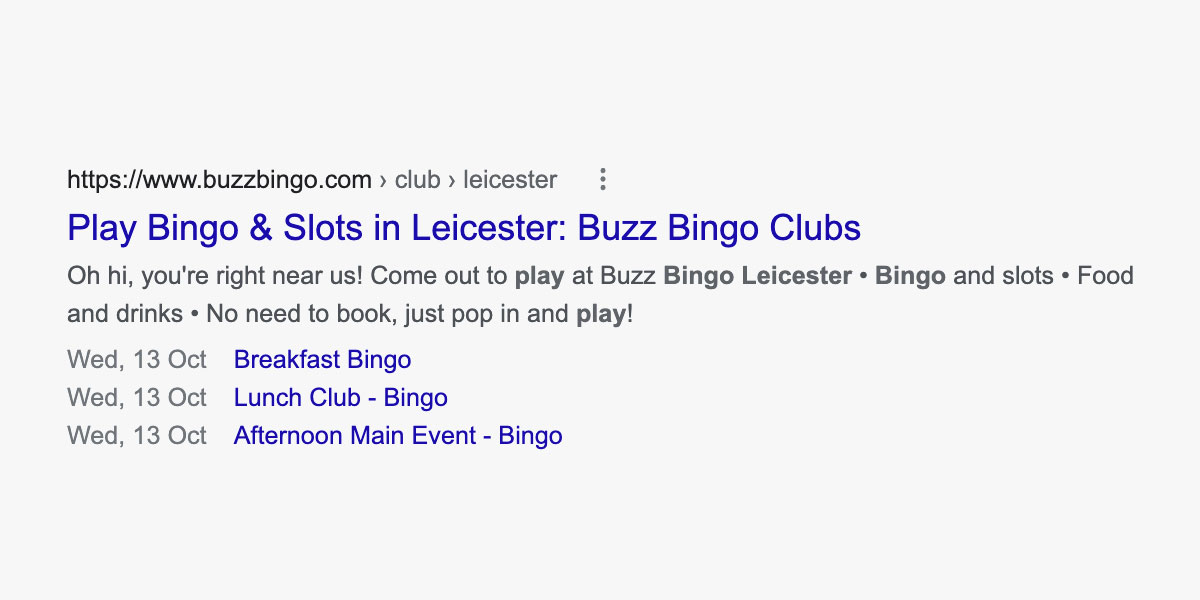Click the bold 'play!' ending the snippet
1200x600 pixels.
pos(603,314)
